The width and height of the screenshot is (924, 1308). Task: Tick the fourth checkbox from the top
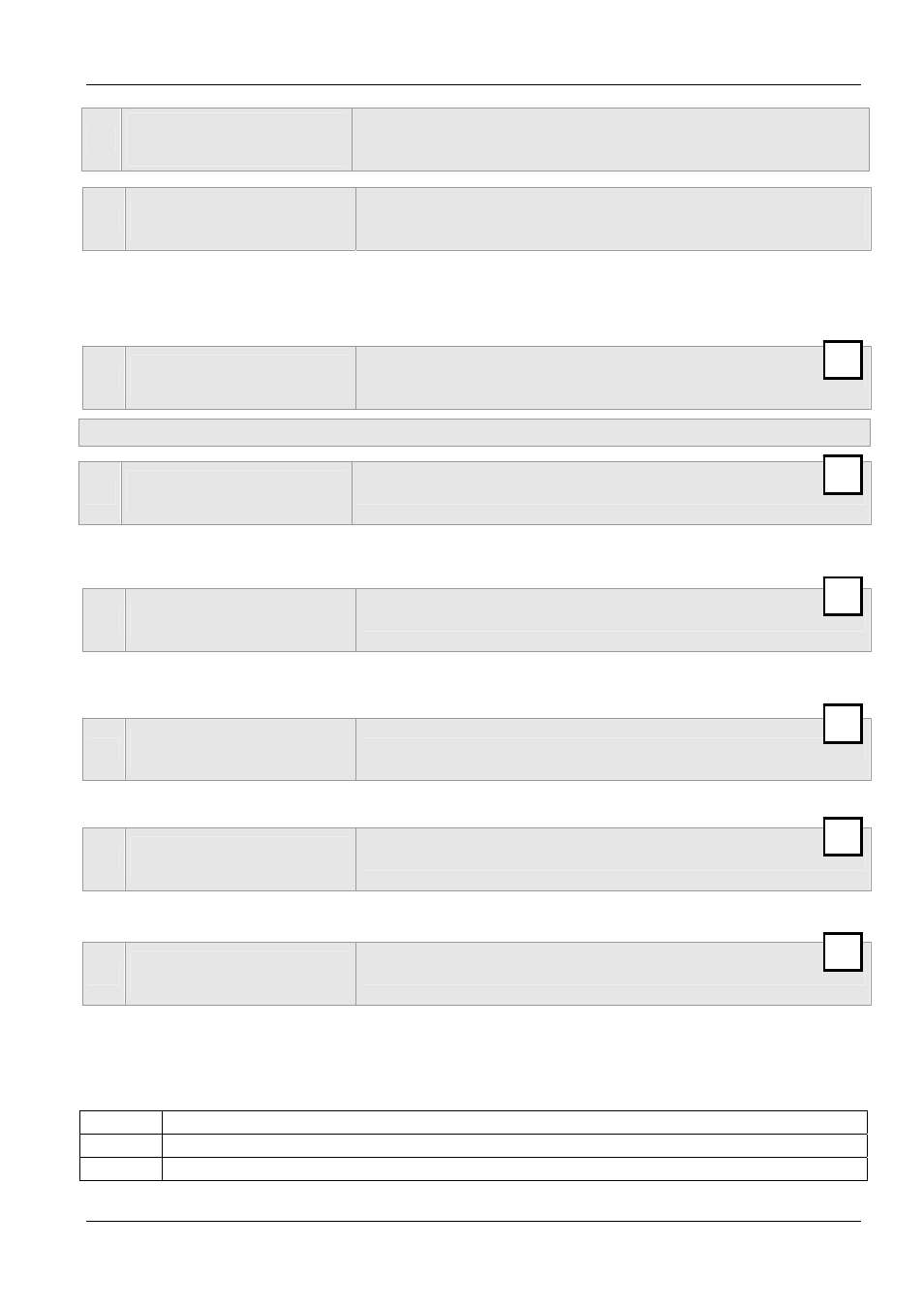click(843, 724)
